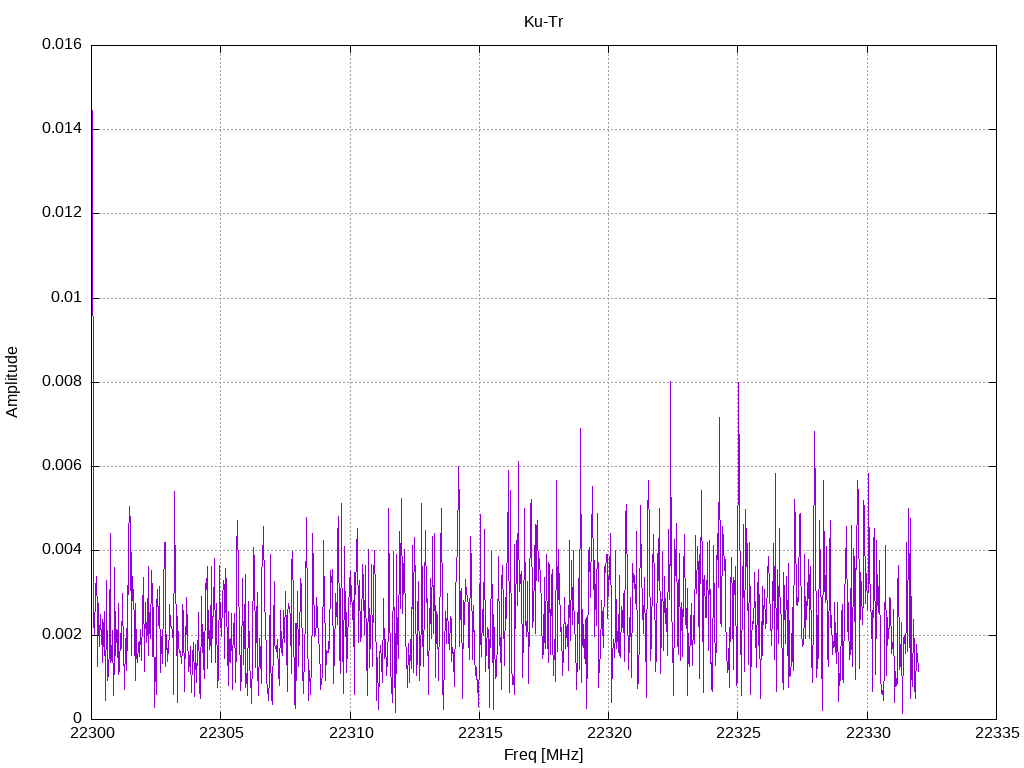Click the 0.01 y-axis tick label

(67, 298)
